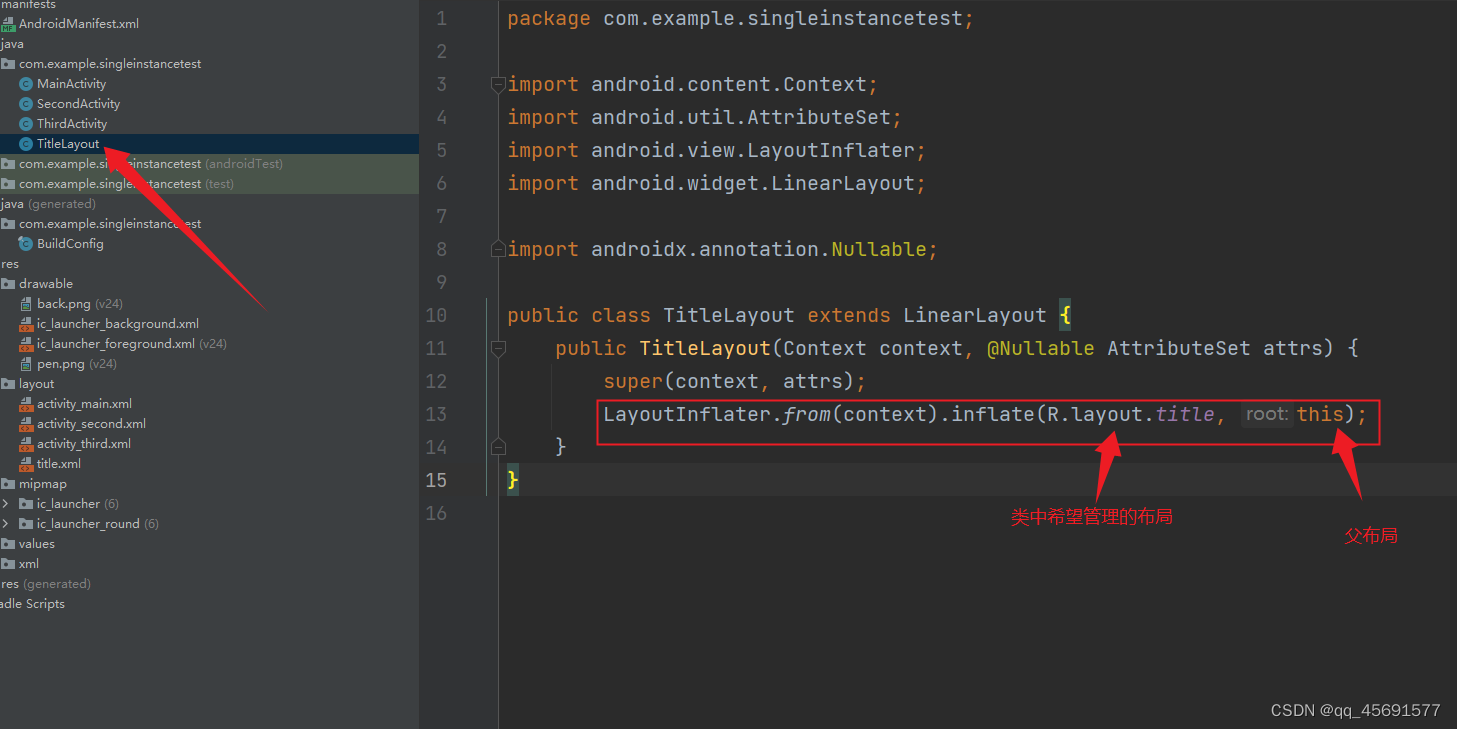Collapse the imports fold marker at line 3
1457x729 pixels.
(x=498, y=85)
